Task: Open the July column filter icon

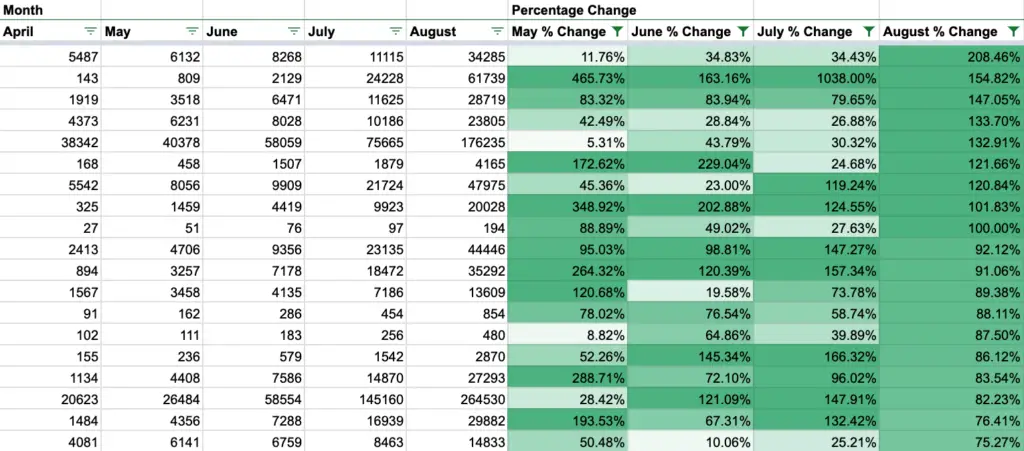Action: pyautogui.click(x=396, y=31)
